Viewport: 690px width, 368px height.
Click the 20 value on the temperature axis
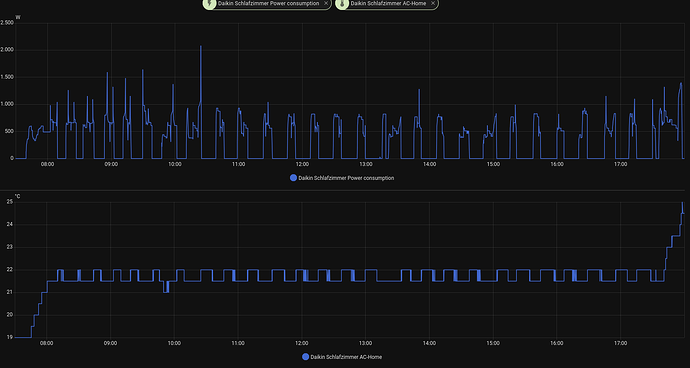11,315
